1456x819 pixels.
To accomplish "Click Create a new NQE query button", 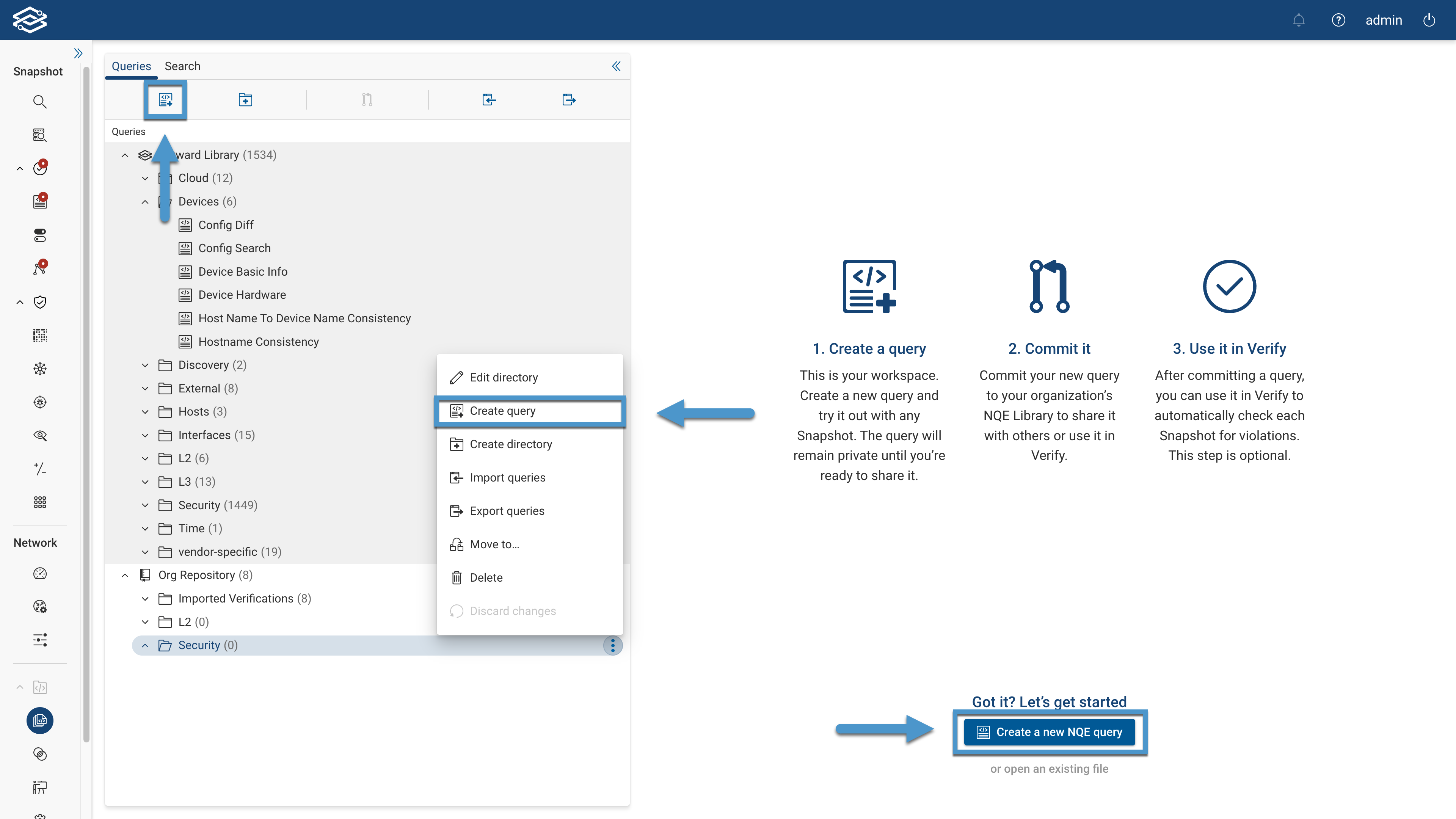I will [x=1049, y=732].
